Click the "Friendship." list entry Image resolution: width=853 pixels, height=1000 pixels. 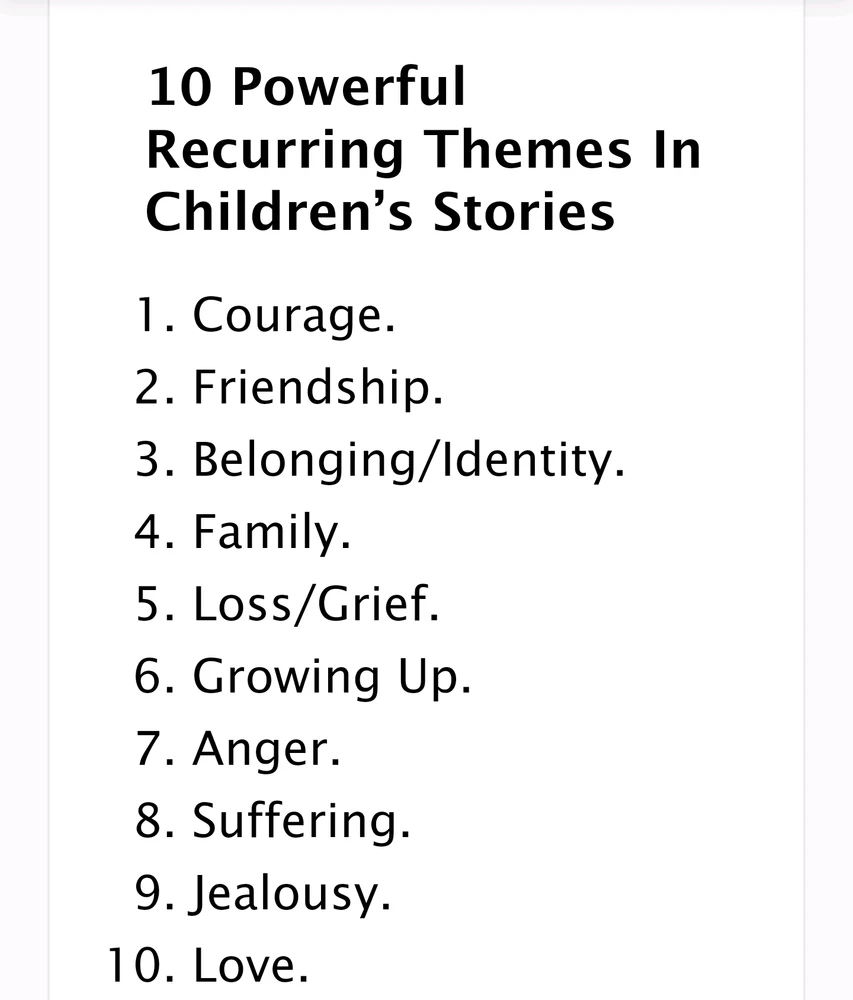pos(317,388)
